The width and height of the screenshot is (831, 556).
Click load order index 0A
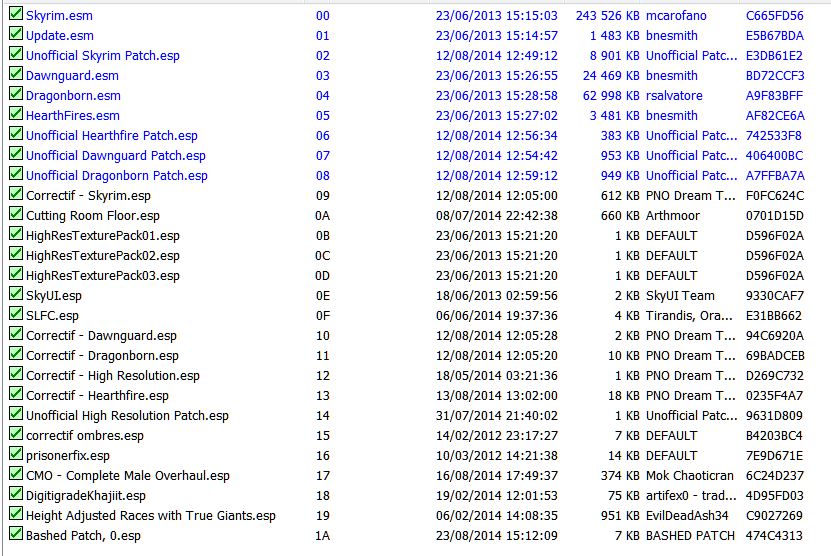pos(323,216)
